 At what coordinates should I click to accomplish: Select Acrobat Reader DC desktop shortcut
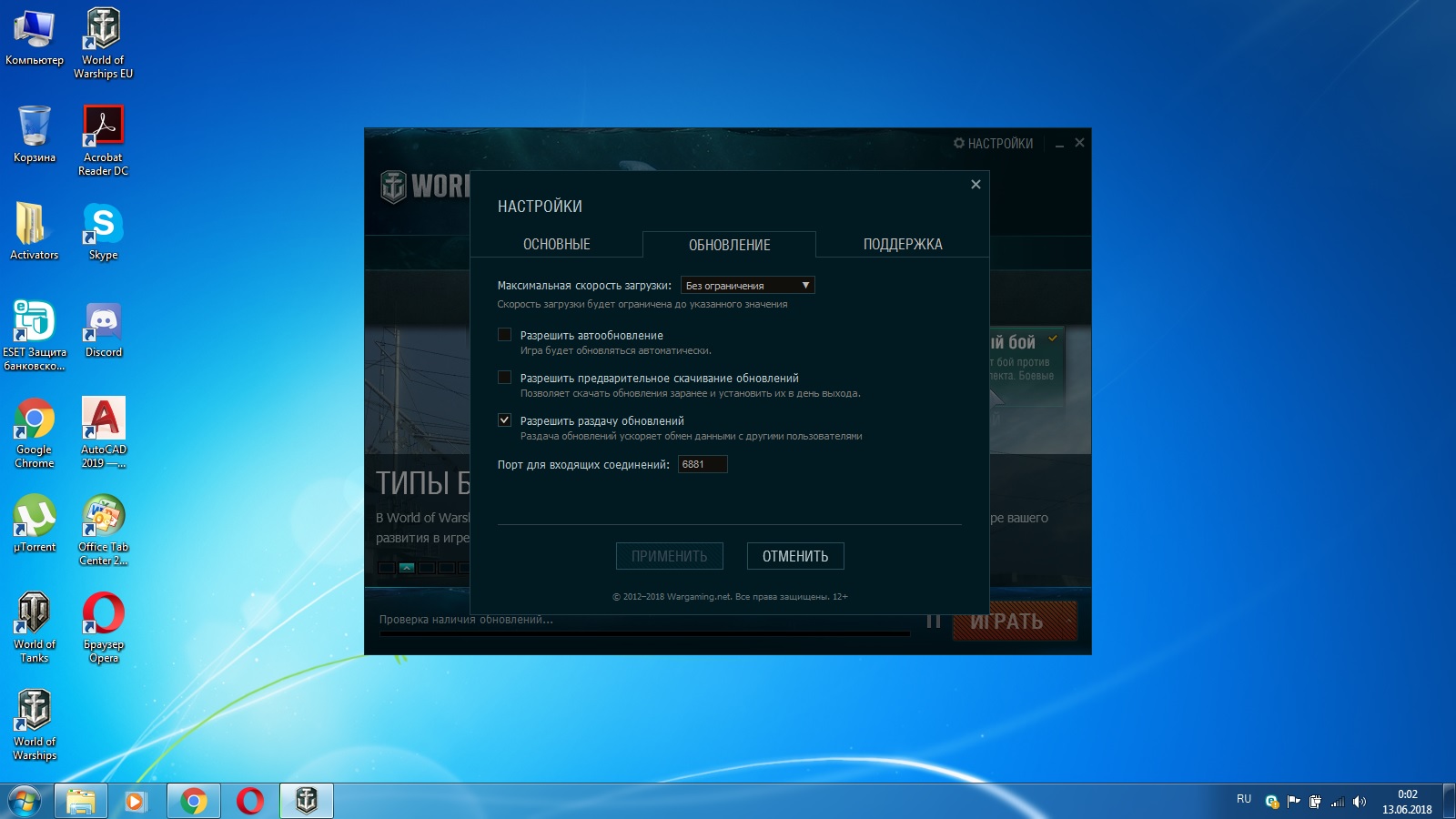pos(103,140)
